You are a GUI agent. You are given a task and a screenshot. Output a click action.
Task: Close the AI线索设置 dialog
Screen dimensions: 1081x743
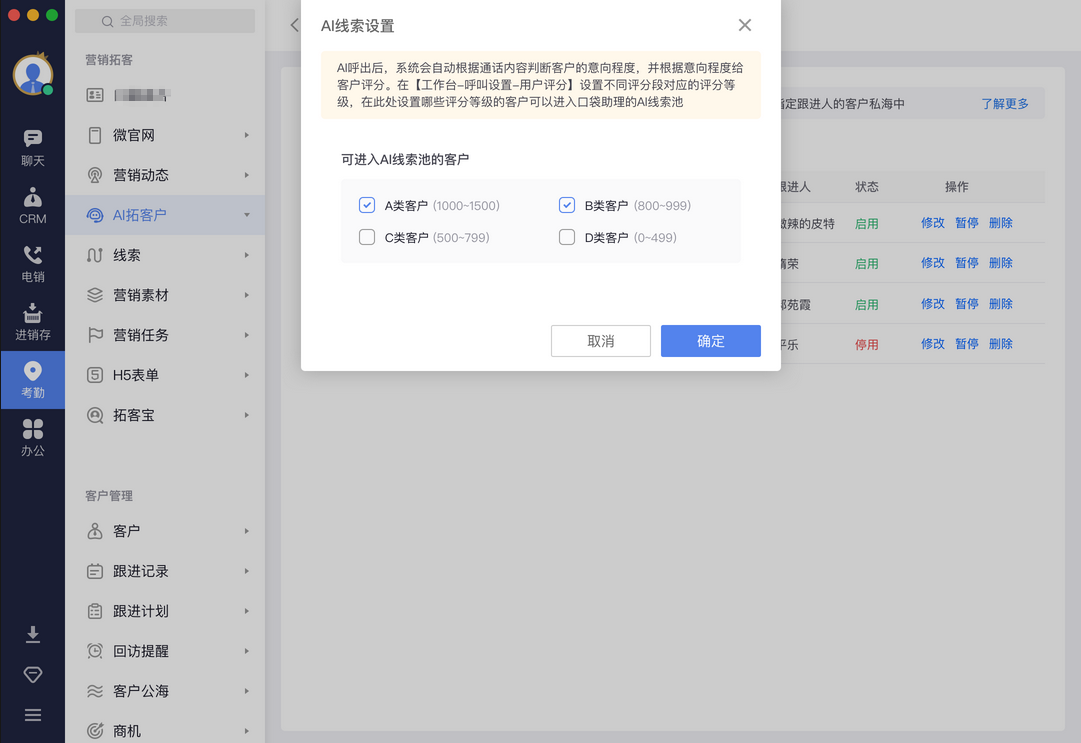pos(745,25)
